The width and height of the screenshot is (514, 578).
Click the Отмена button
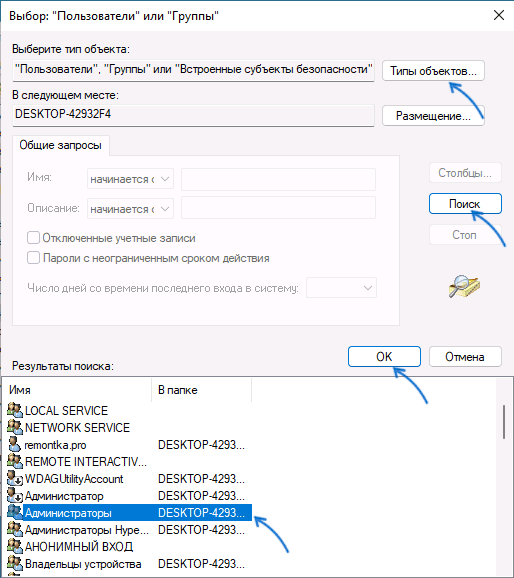[x=465, y=356]
